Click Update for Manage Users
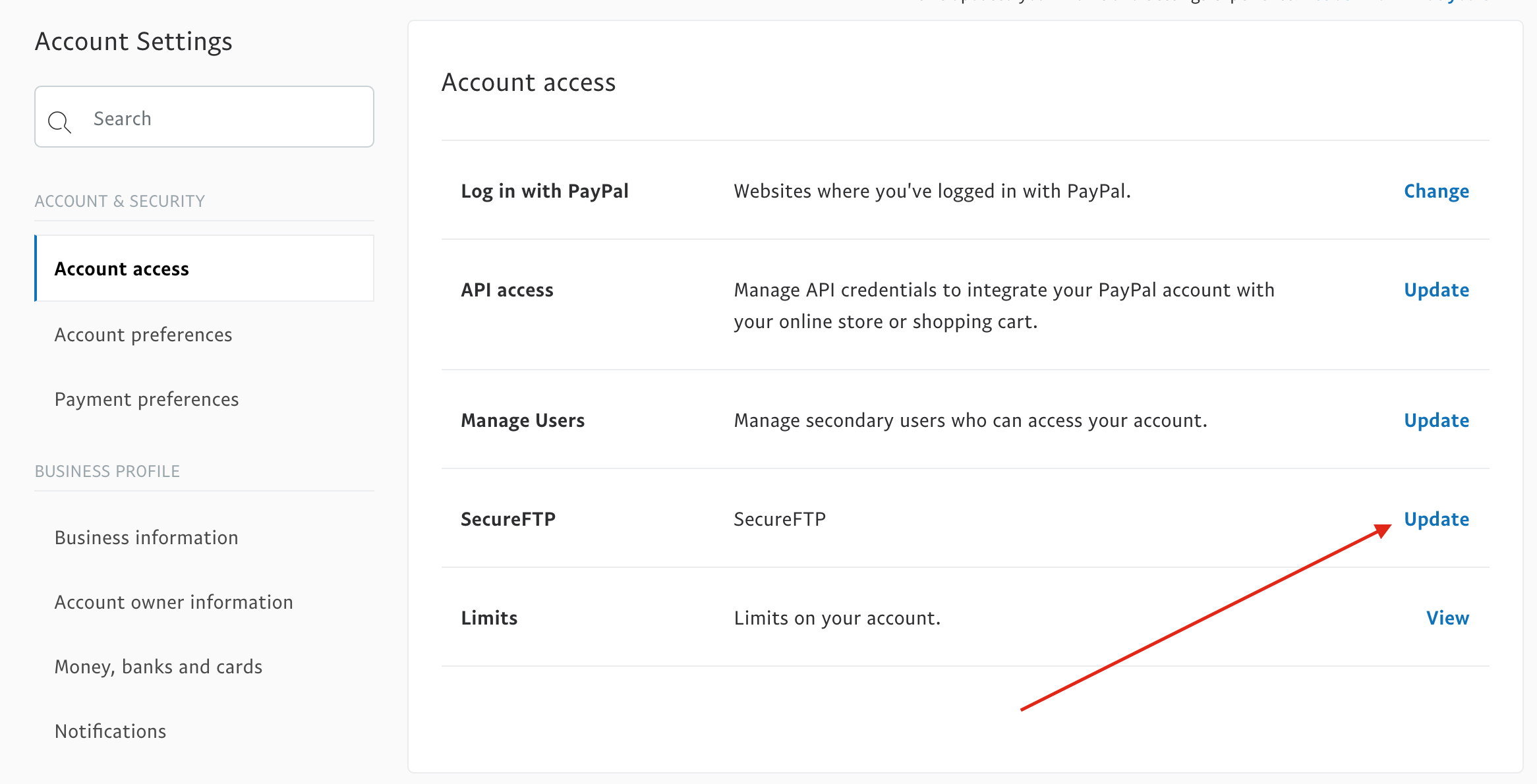This screenshot has height=784, width=1537. 1436,420
